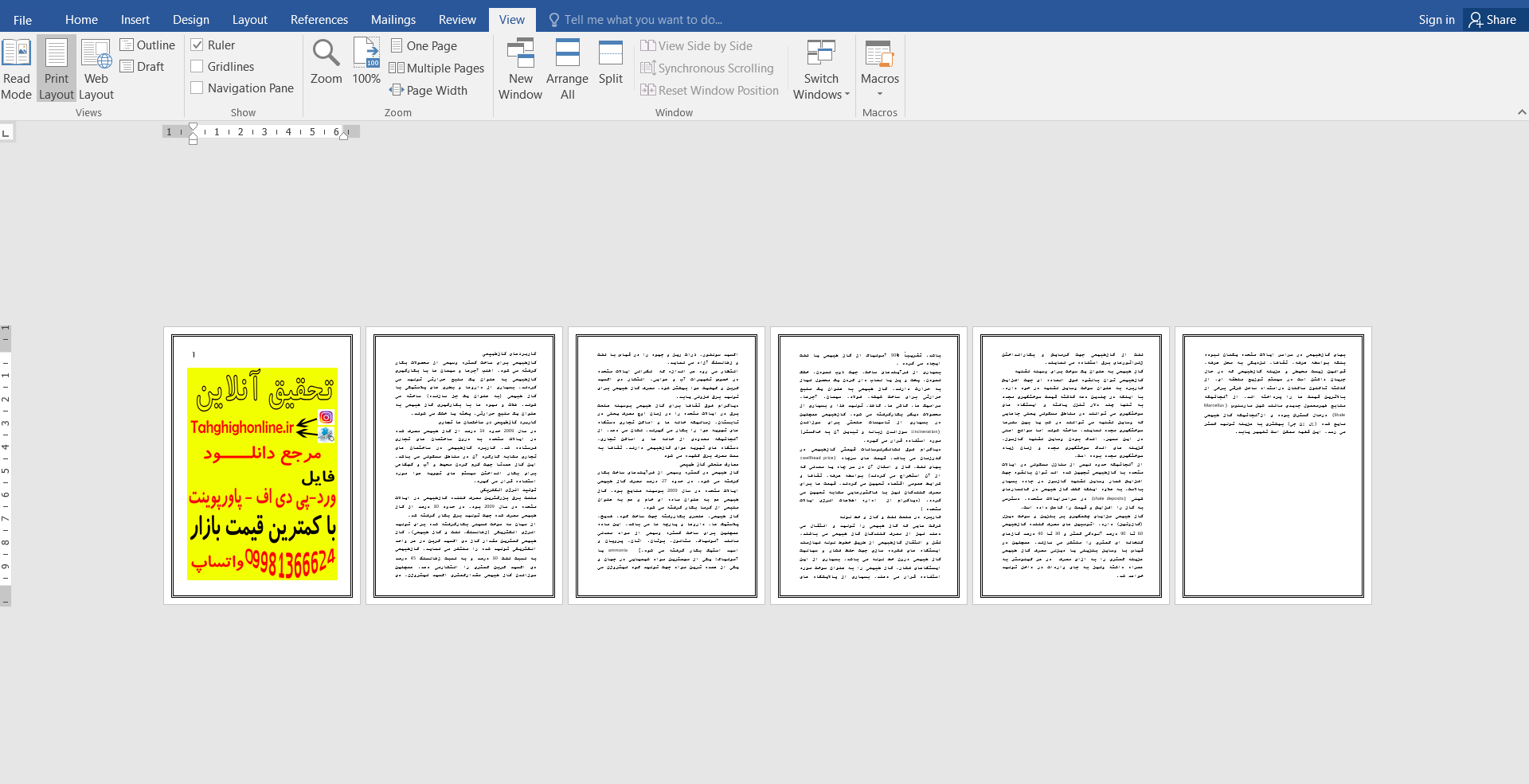Click Reset Window Position
1529x784 pixels.
tap(710, 90)
